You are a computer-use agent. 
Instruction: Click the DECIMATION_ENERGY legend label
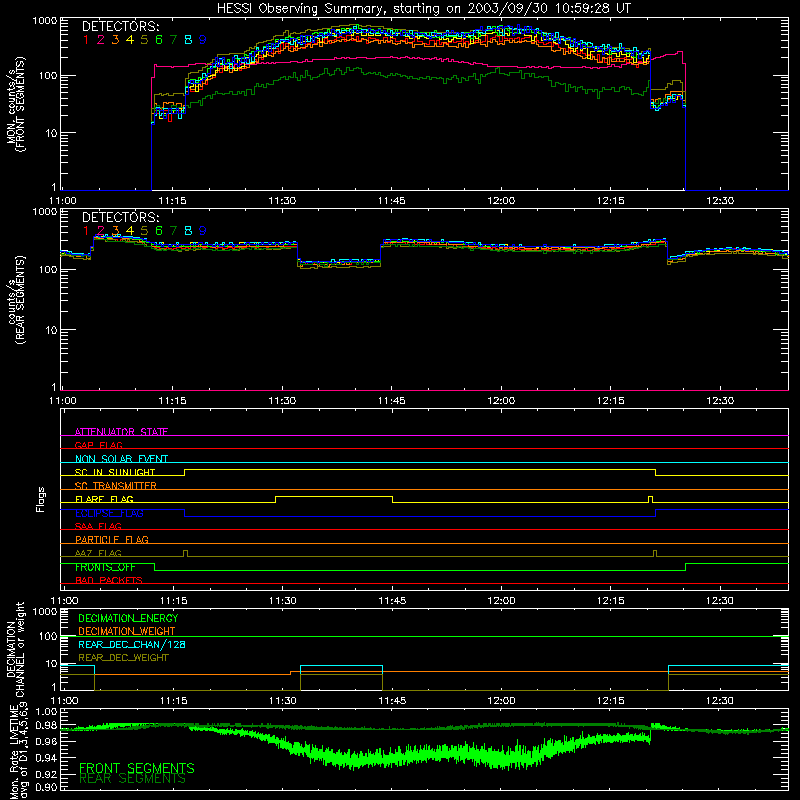click(128, 618)
